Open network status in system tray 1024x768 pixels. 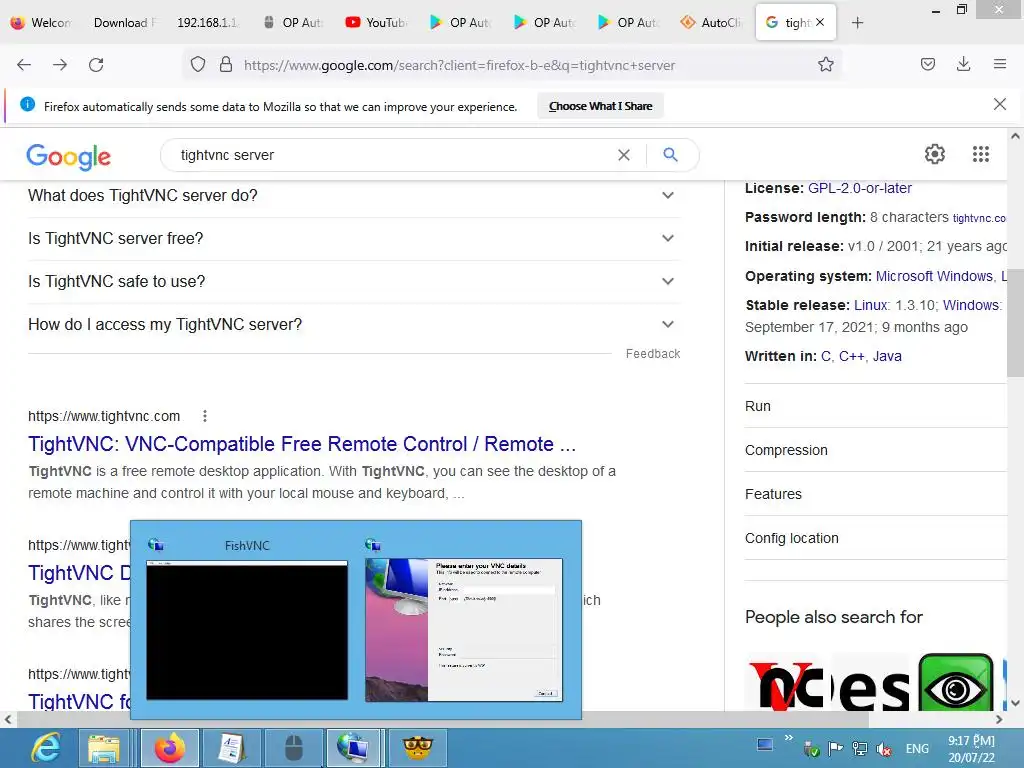point(860,749)
